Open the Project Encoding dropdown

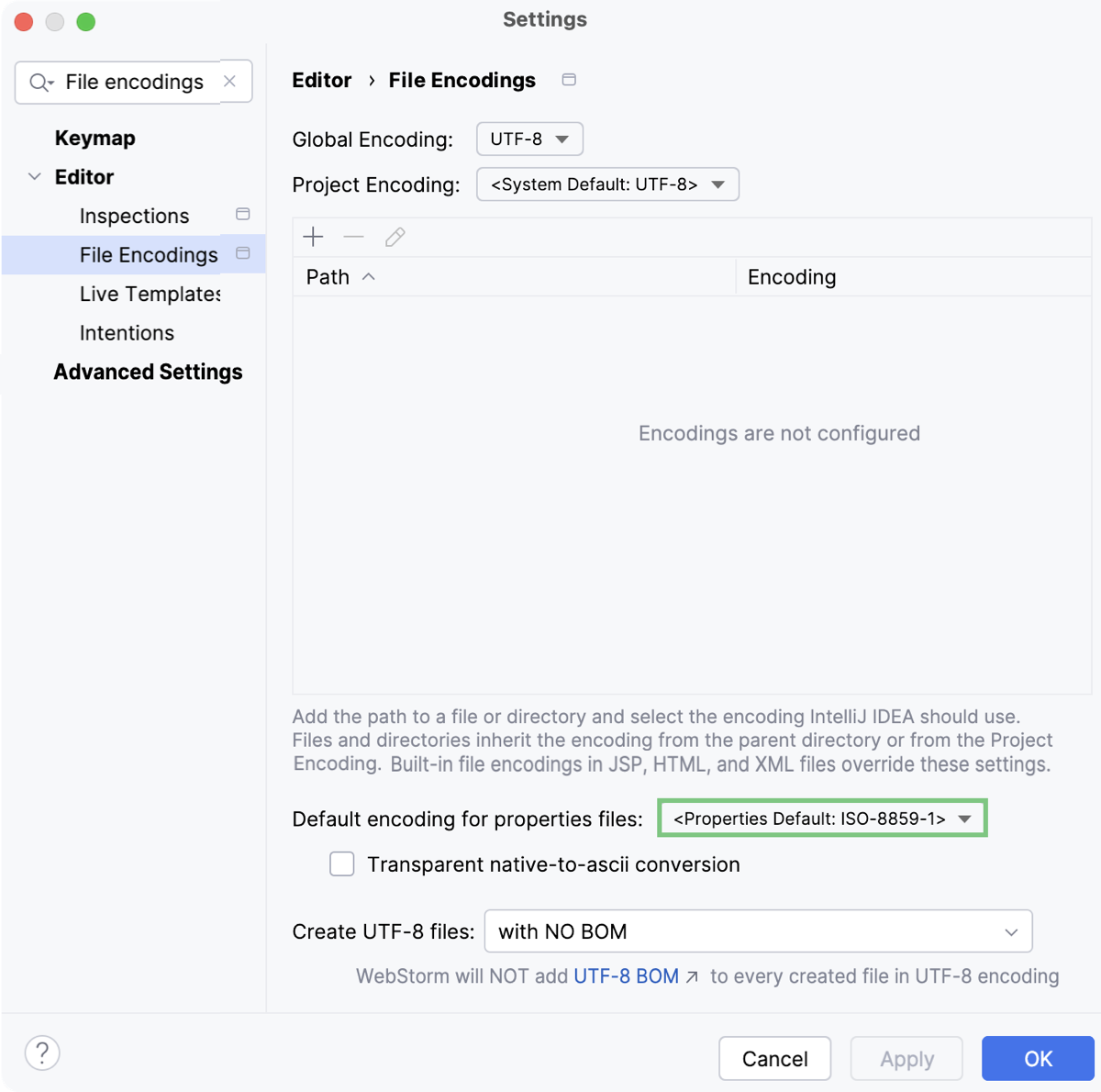point(607,184)
